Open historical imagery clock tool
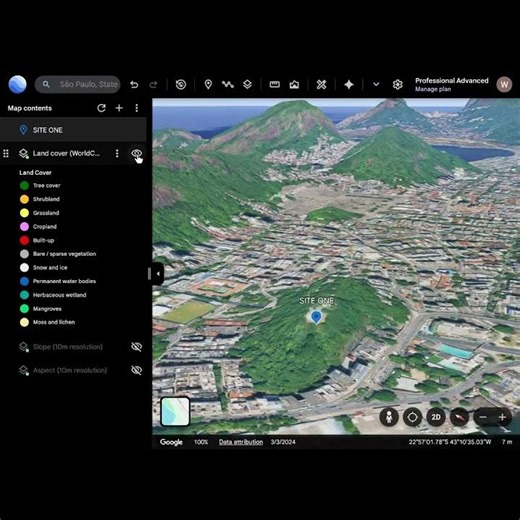 coord(181,84)
